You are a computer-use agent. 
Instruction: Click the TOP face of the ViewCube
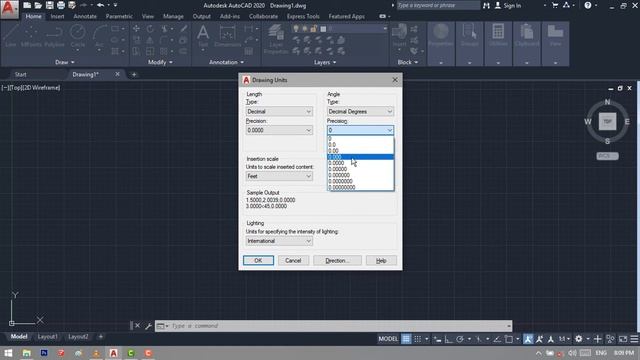[607, 122]
